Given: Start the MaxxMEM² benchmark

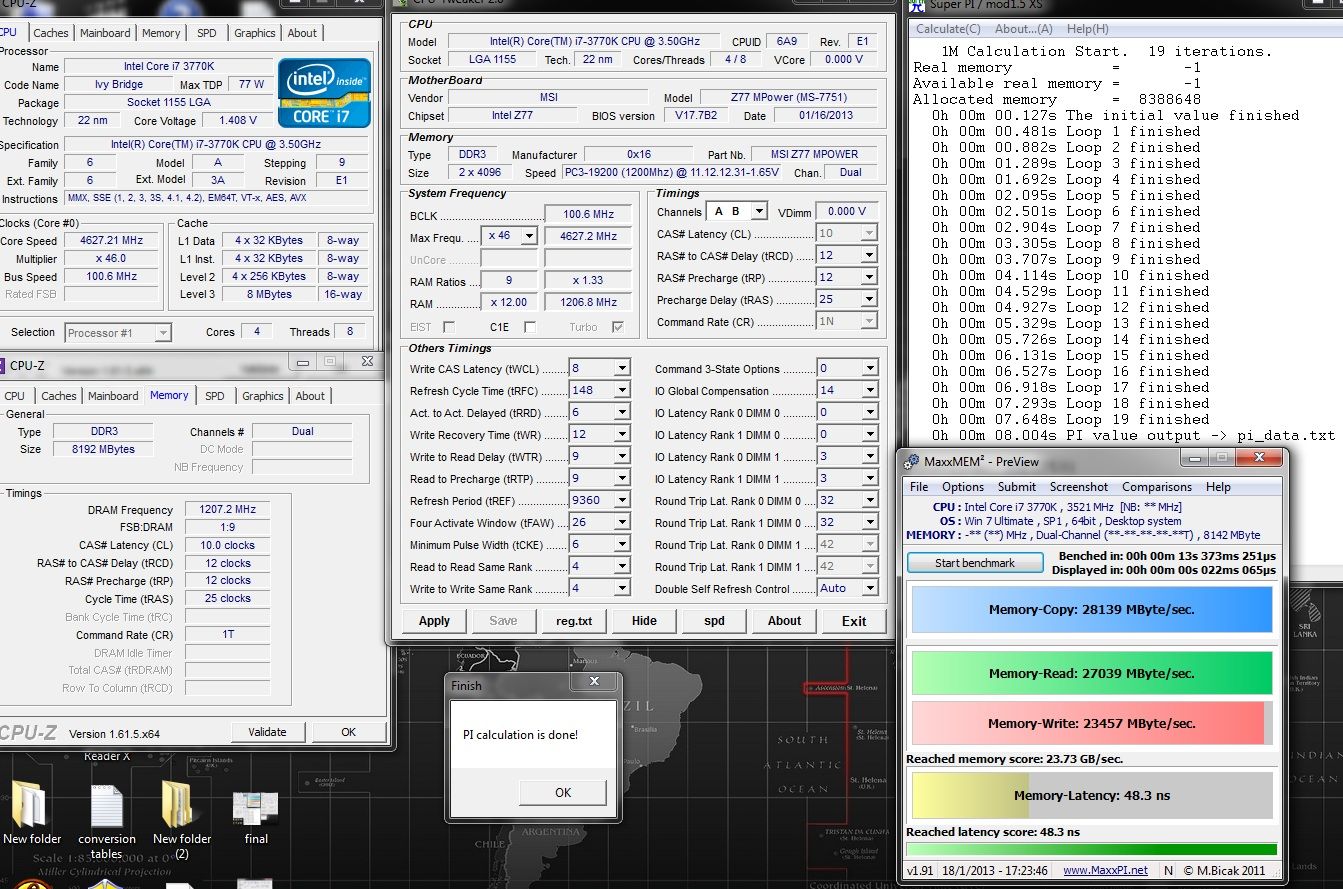Looking at the screenshot, I should click(974, 563).
